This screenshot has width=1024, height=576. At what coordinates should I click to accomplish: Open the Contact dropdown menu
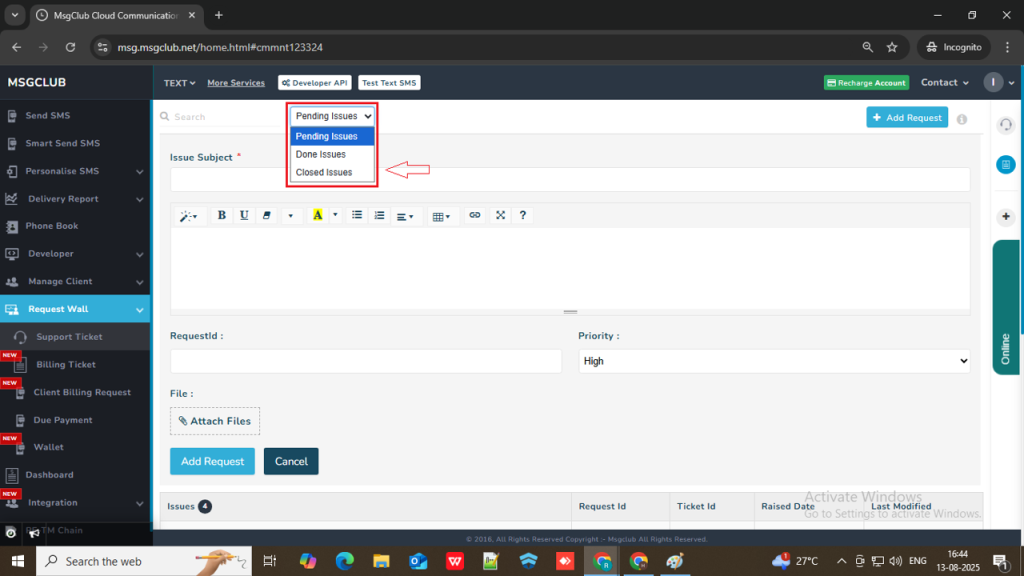coord(945,83)
